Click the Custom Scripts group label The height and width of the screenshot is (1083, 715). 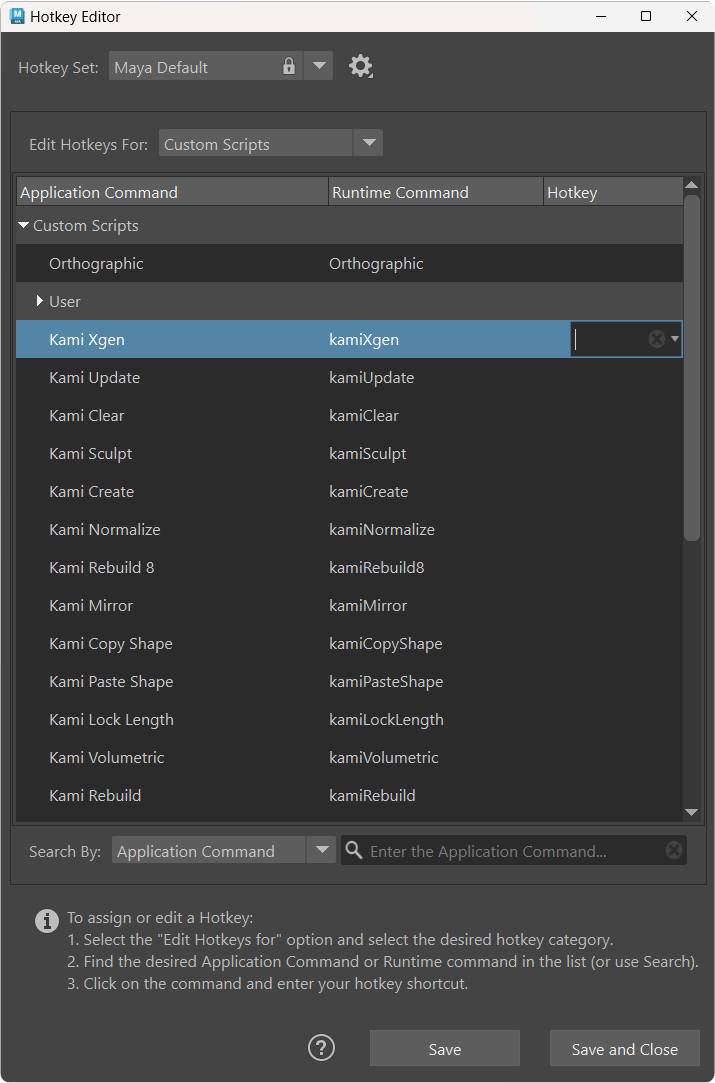tap(86, 226)
